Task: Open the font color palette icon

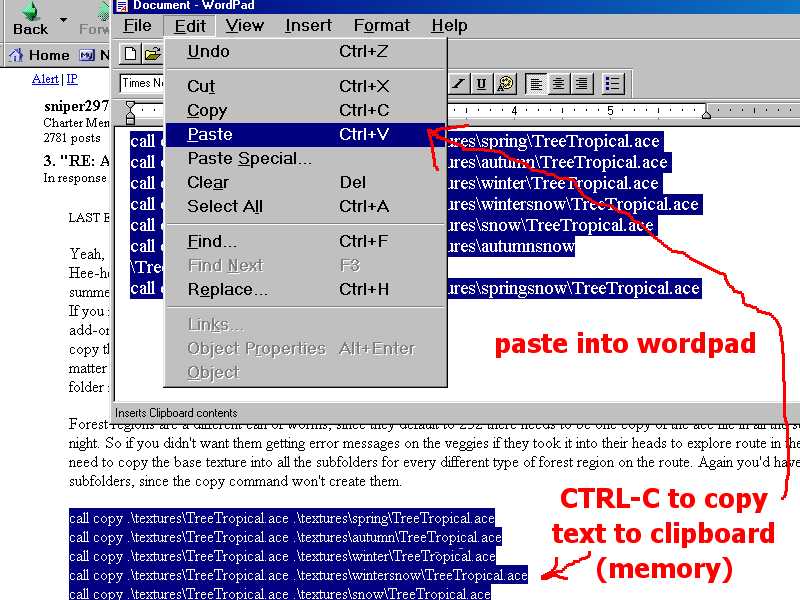Action: (x=505, y=84)
